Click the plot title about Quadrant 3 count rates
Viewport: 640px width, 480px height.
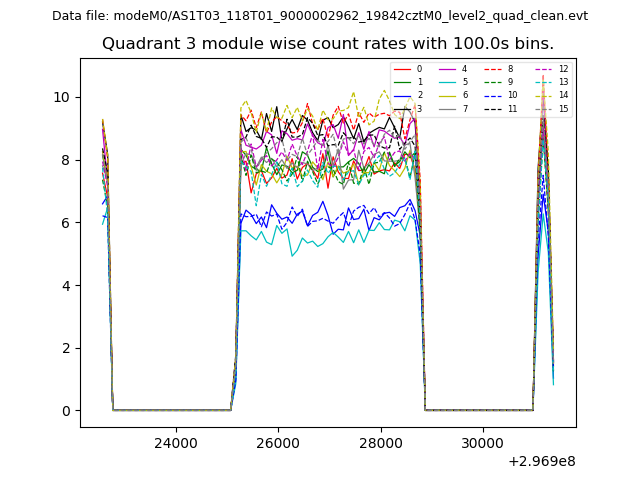coord(328,44)
